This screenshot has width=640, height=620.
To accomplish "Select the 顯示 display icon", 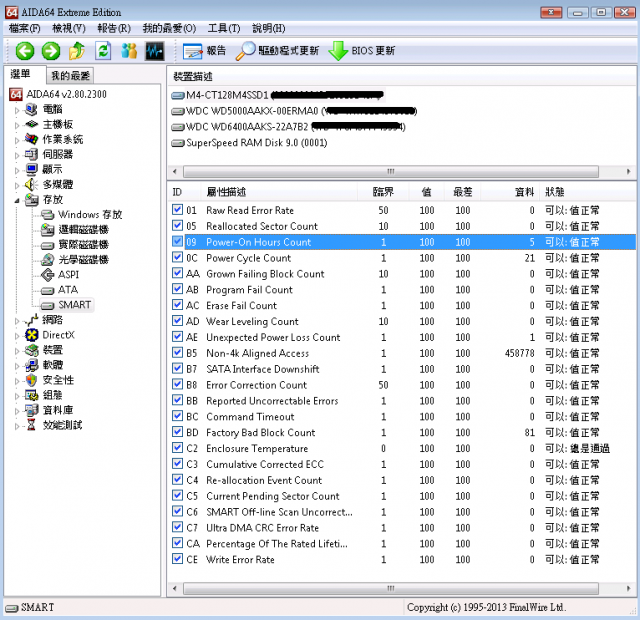I will tap(31, 169).
